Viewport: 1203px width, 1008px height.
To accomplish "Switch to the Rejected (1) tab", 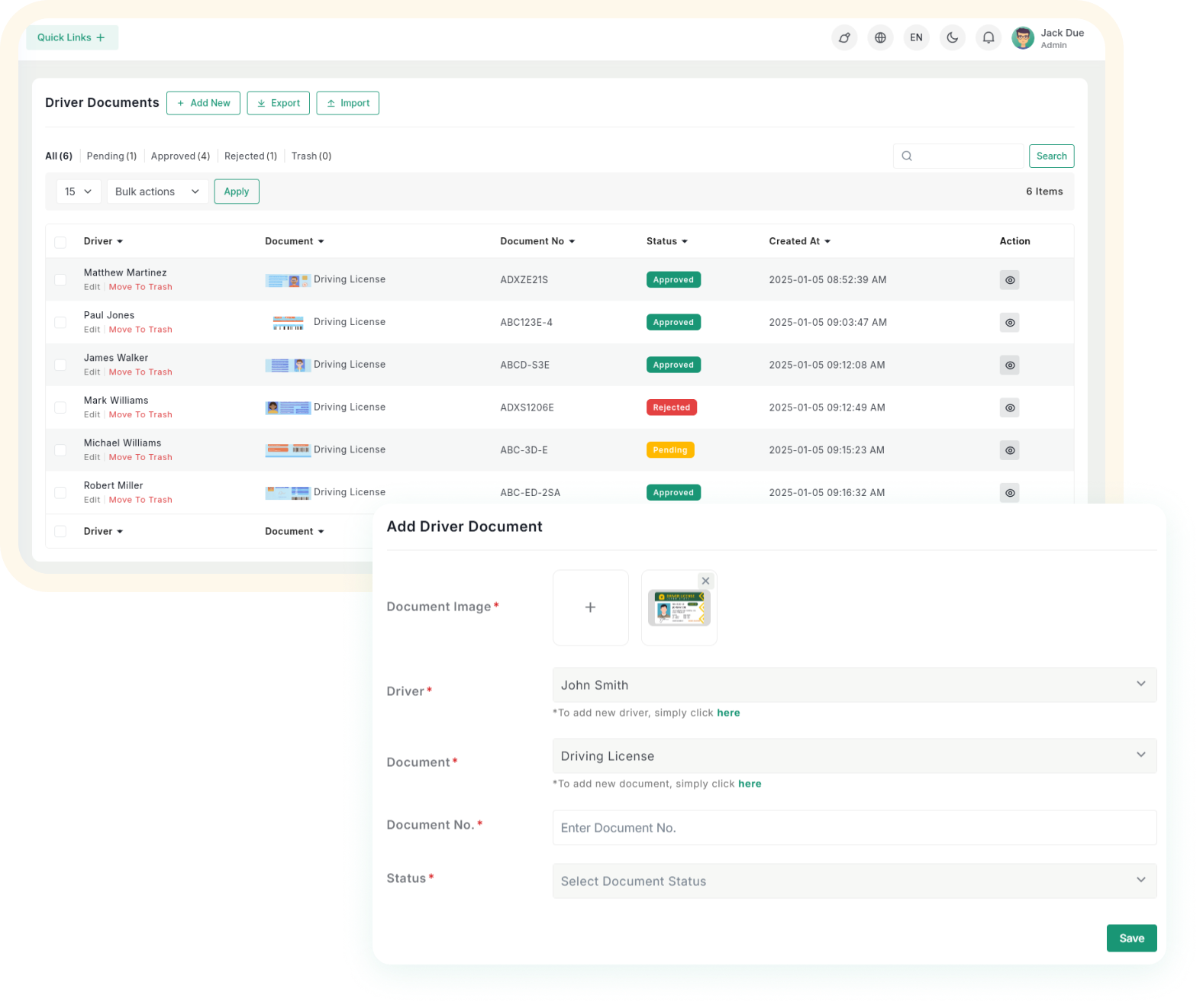I will tap(250, 156).
